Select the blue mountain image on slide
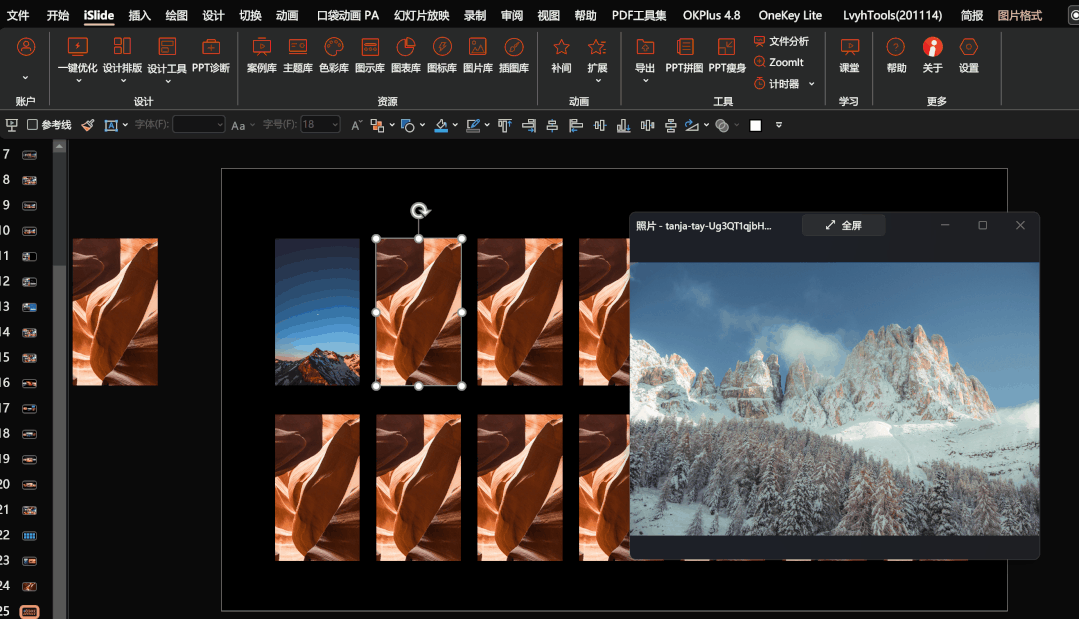This screenshot has height=619, width=1079. tap(317, 311)
